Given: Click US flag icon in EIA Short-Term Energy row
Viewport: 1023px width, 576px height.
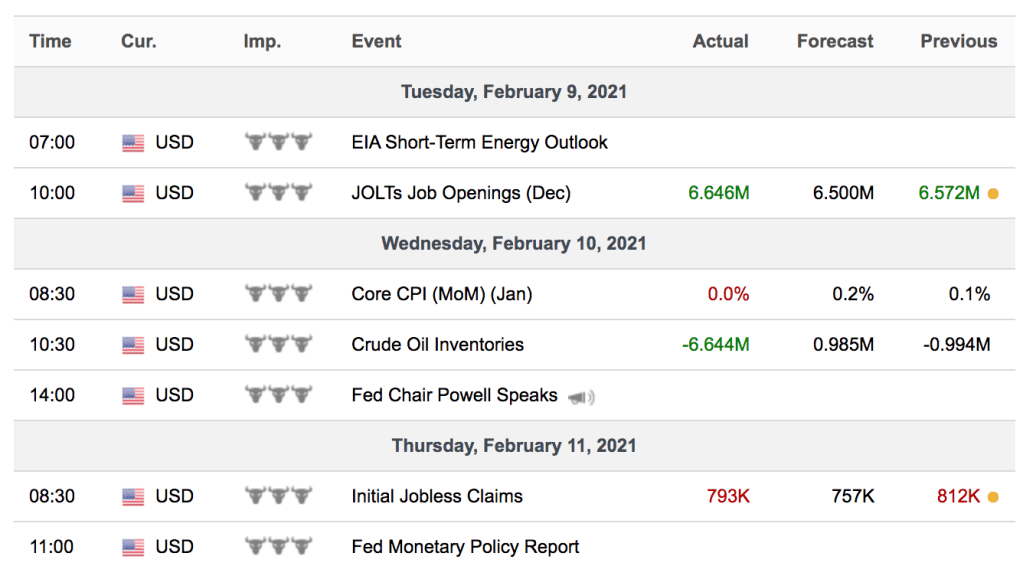Looking at the screenshot, I should click(133, 143).
